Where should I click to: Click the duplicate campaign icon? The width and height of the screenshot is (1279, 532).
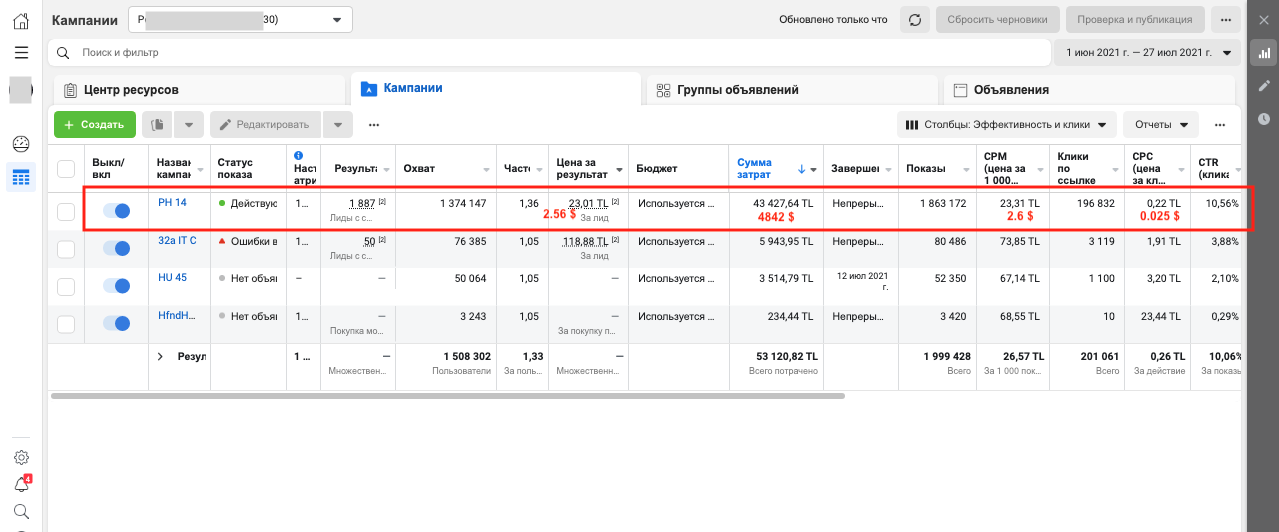click(157, 125)
